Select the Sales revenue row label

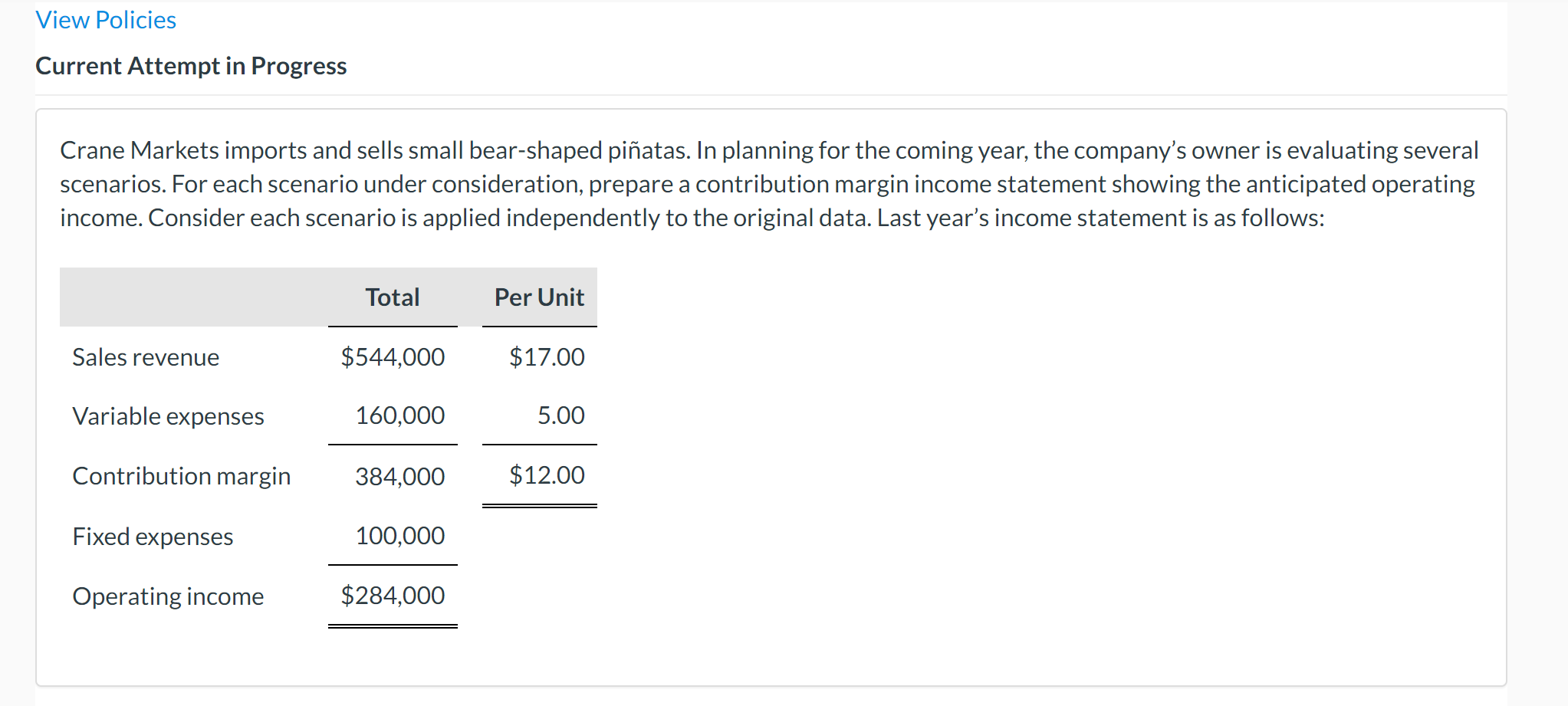[146, 357]
